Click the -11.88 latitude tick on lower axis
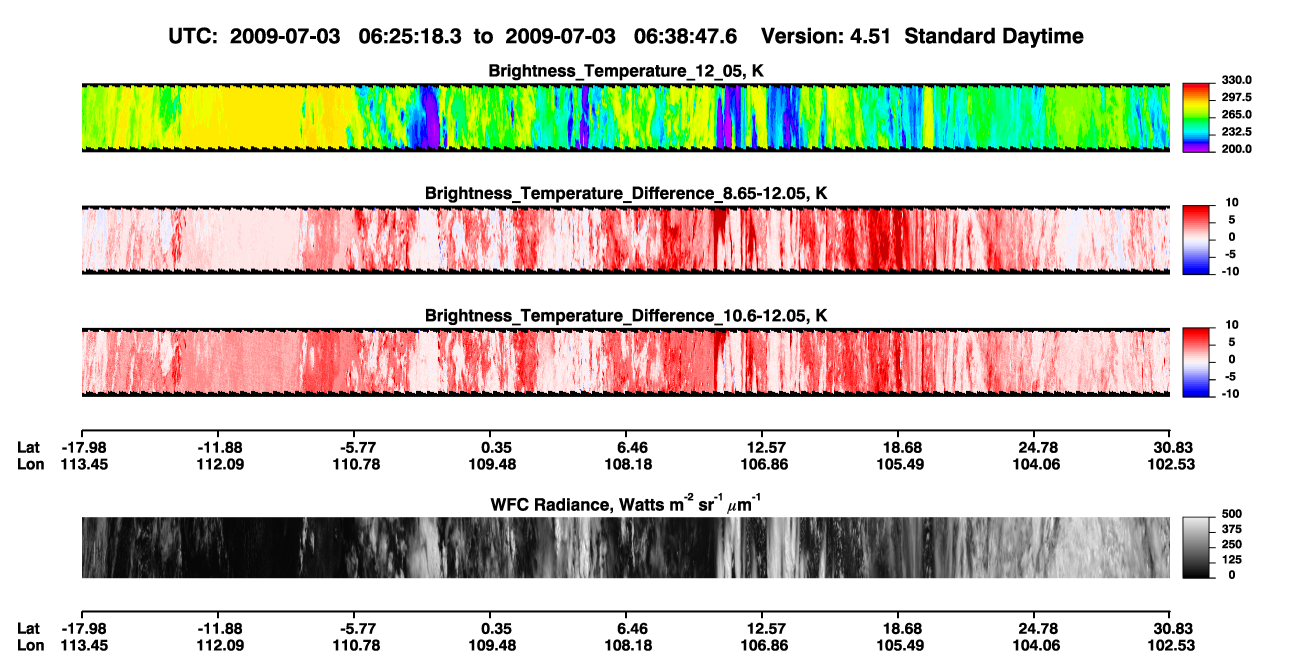Viewport: 1300px width, 667px height. click(218, 628)
